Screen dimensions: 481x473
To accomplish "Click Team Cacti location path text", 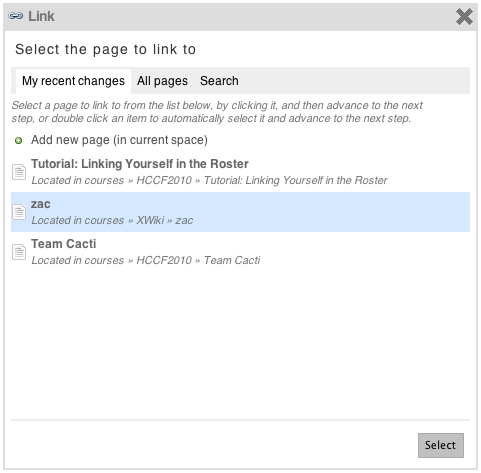I will point(146,260).
